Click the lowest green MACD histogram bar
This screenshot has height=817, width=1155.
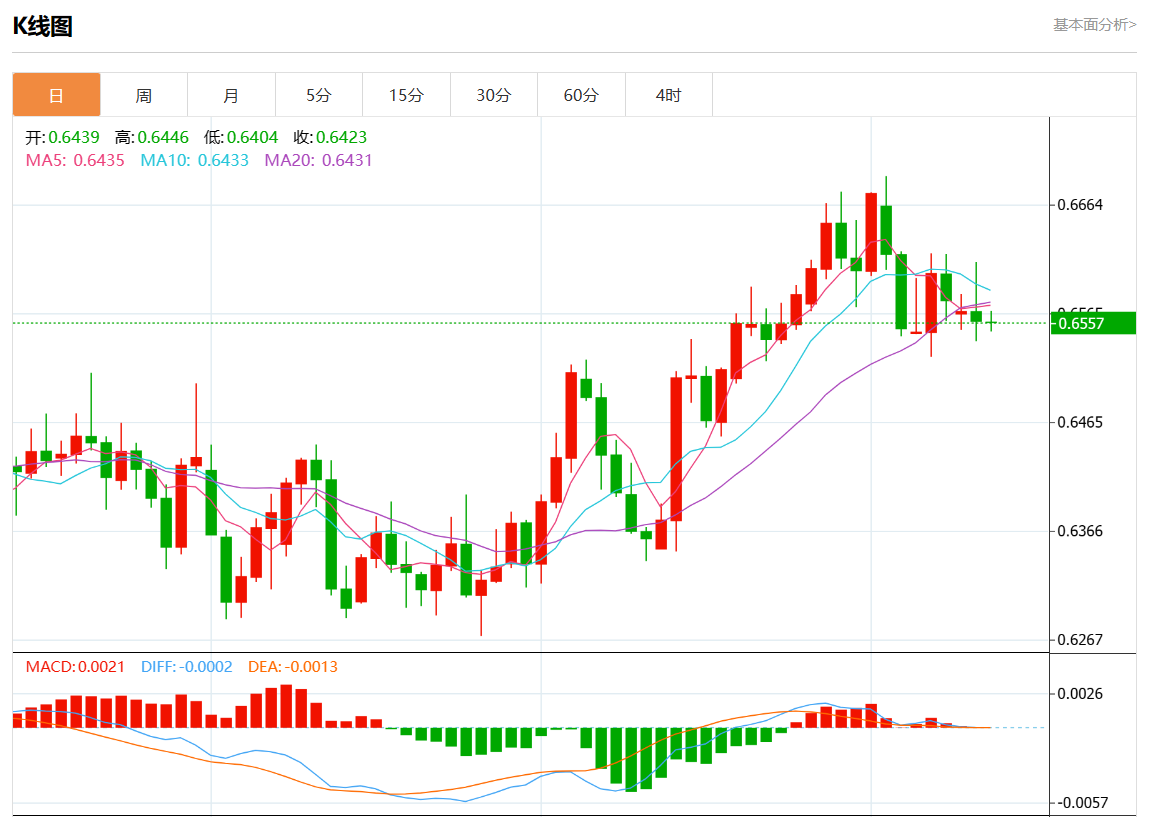point(631,760)
